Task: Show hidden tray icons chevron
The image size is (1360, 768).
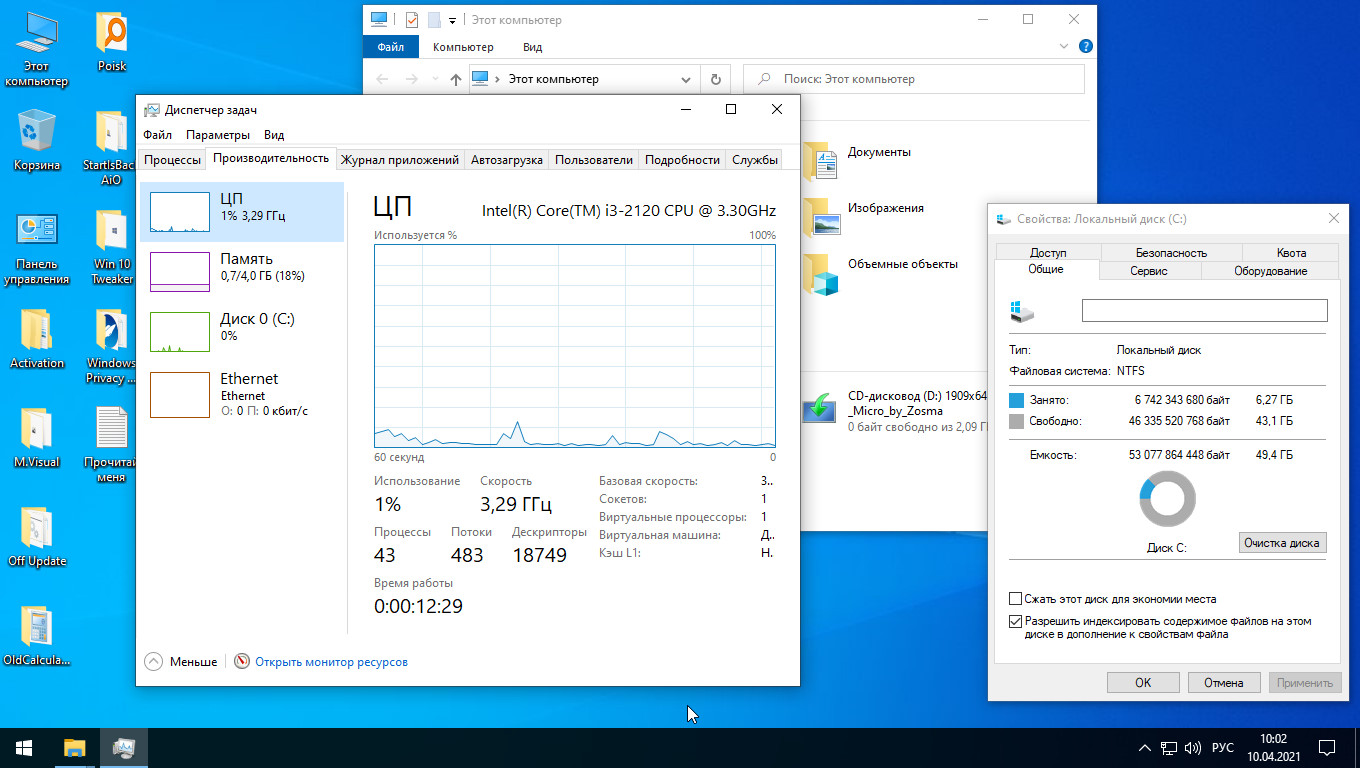Action: (x=1145, y=748)
